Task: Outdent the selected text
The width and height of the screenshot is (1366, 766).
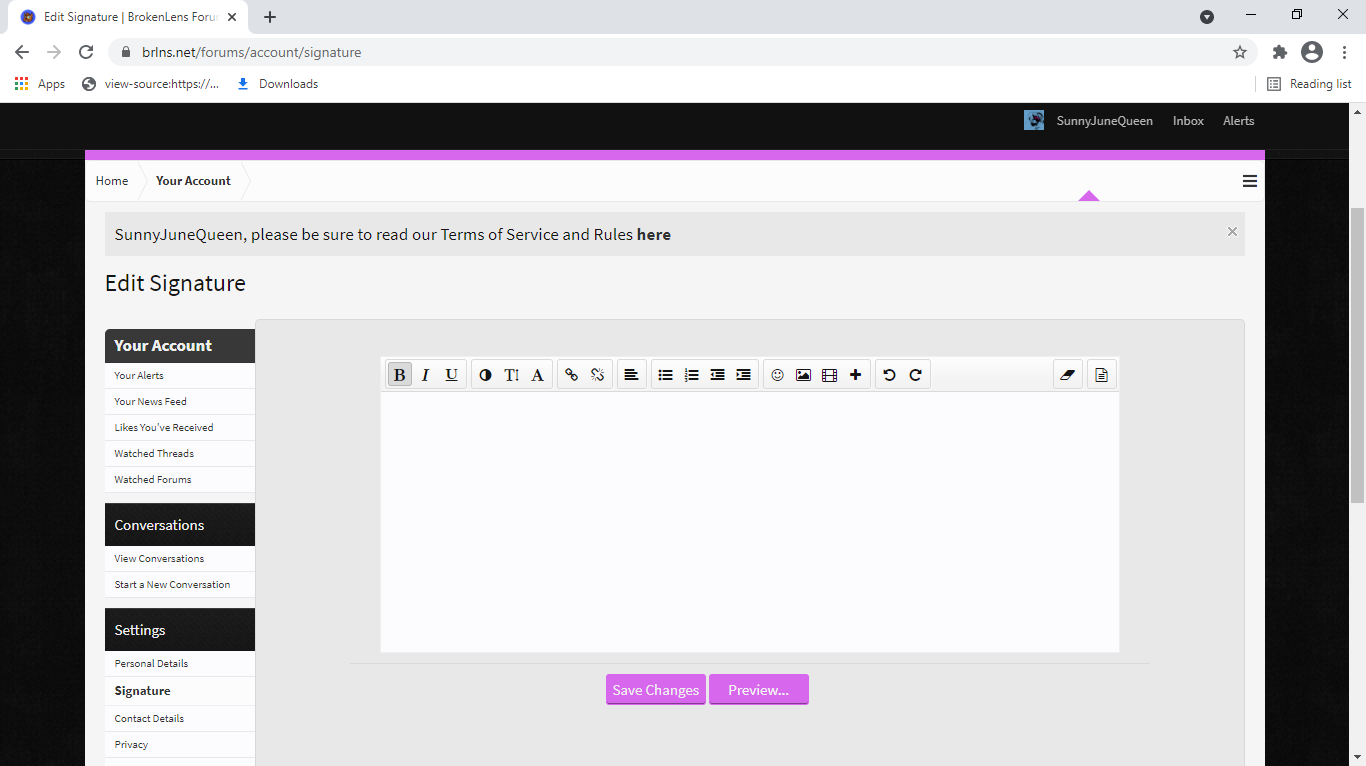Action: [x=717, y=375]
